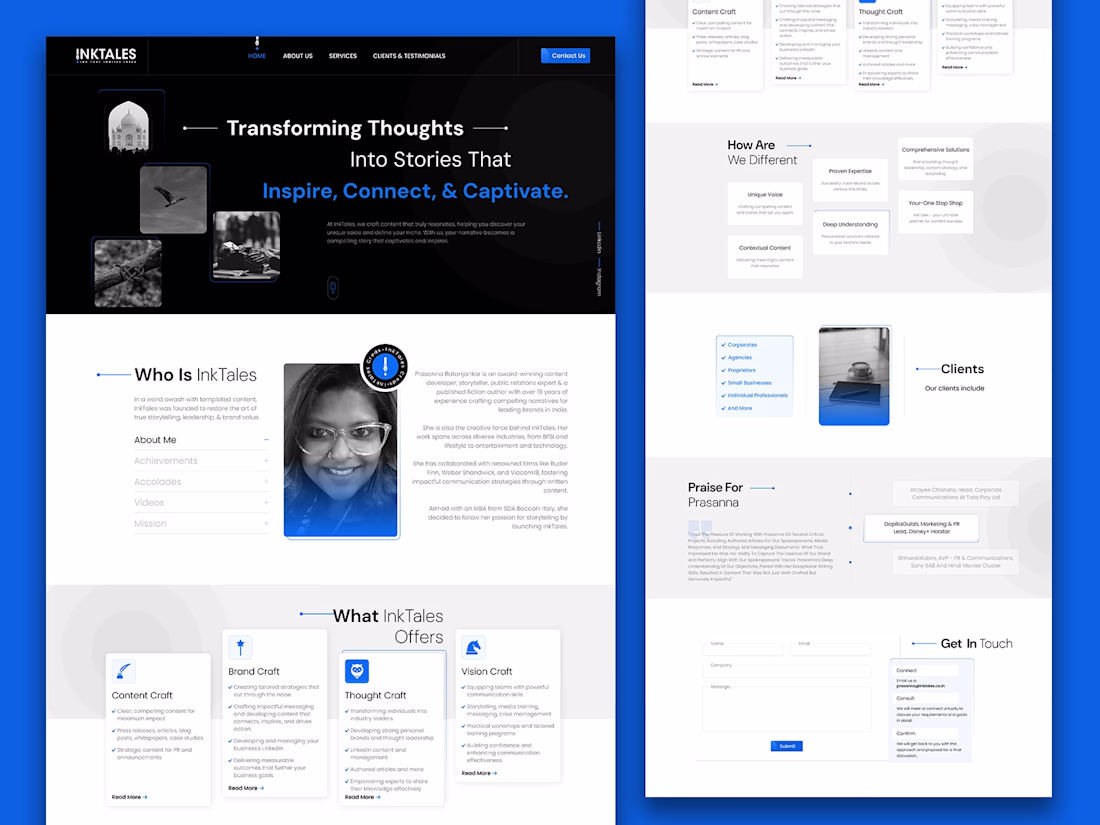The image size is (1100, 825).
Task: Click Read More on Content Craft card
Action: 129,797
